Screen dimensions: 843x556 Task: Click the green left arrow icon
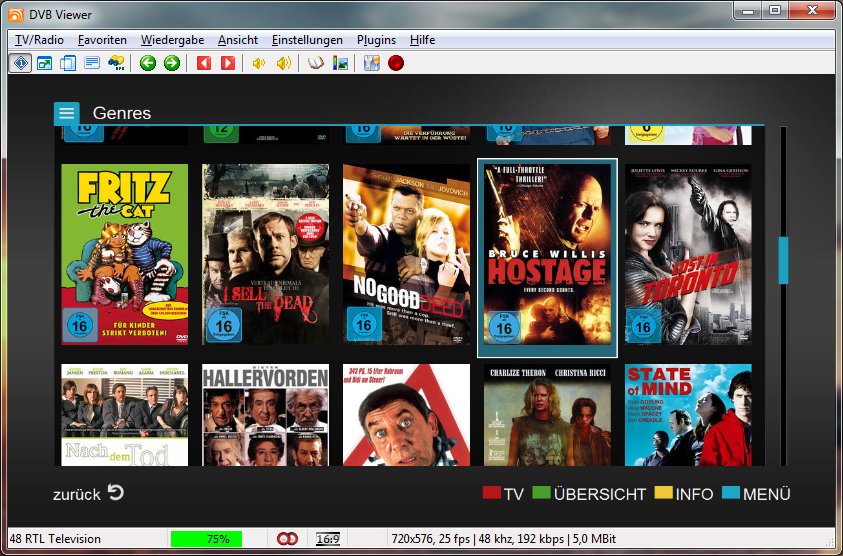coord(148,63)
